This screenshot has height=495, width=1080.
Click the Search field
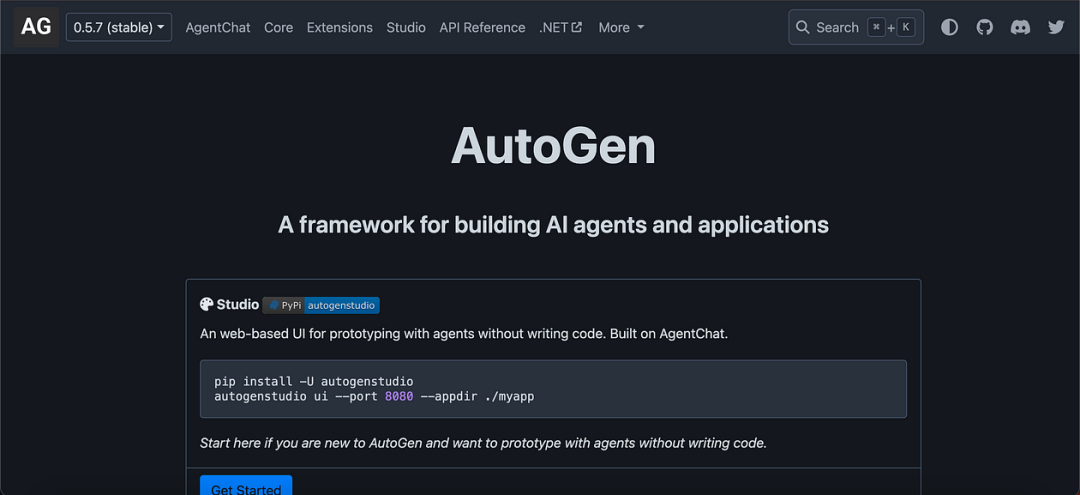pyautogui.click(x=856, y=28)
